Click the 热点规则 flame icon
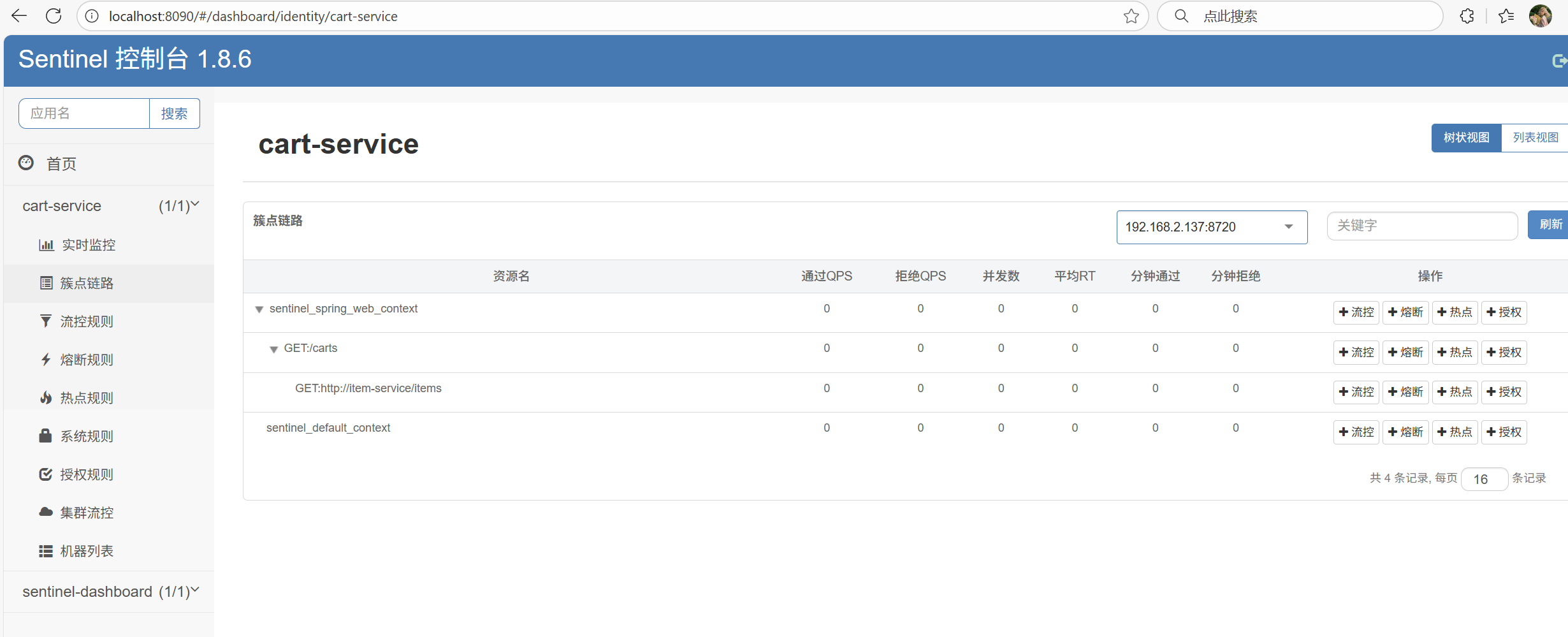 (46, 398)
